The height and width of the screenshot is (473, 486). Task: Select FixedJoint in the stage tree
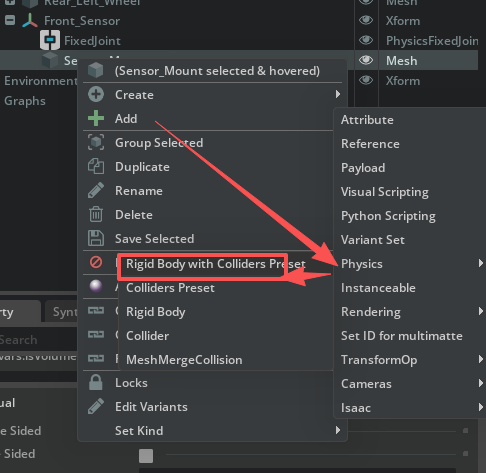(92, 41)
